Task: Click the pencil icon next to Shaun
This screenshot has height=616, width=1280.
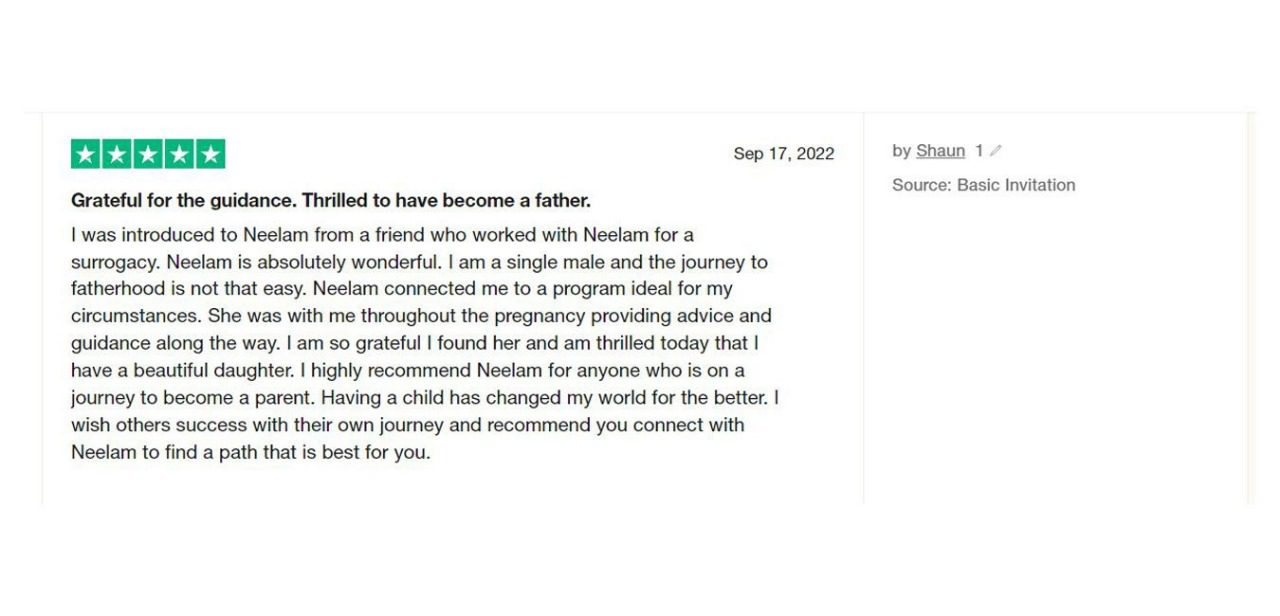Action: [x=996, y=151]
